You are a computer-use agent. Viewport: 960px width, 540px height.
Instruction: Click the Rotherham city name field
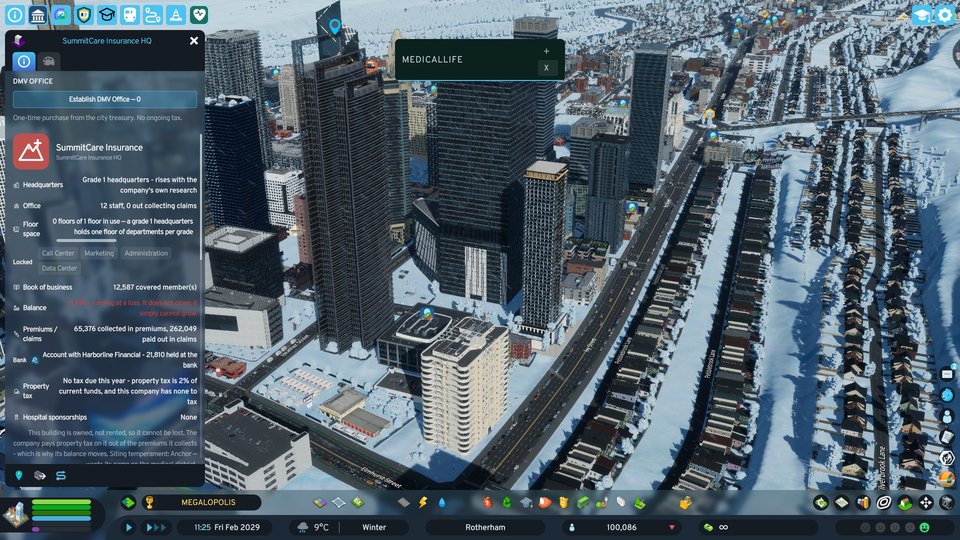point(485,527)
